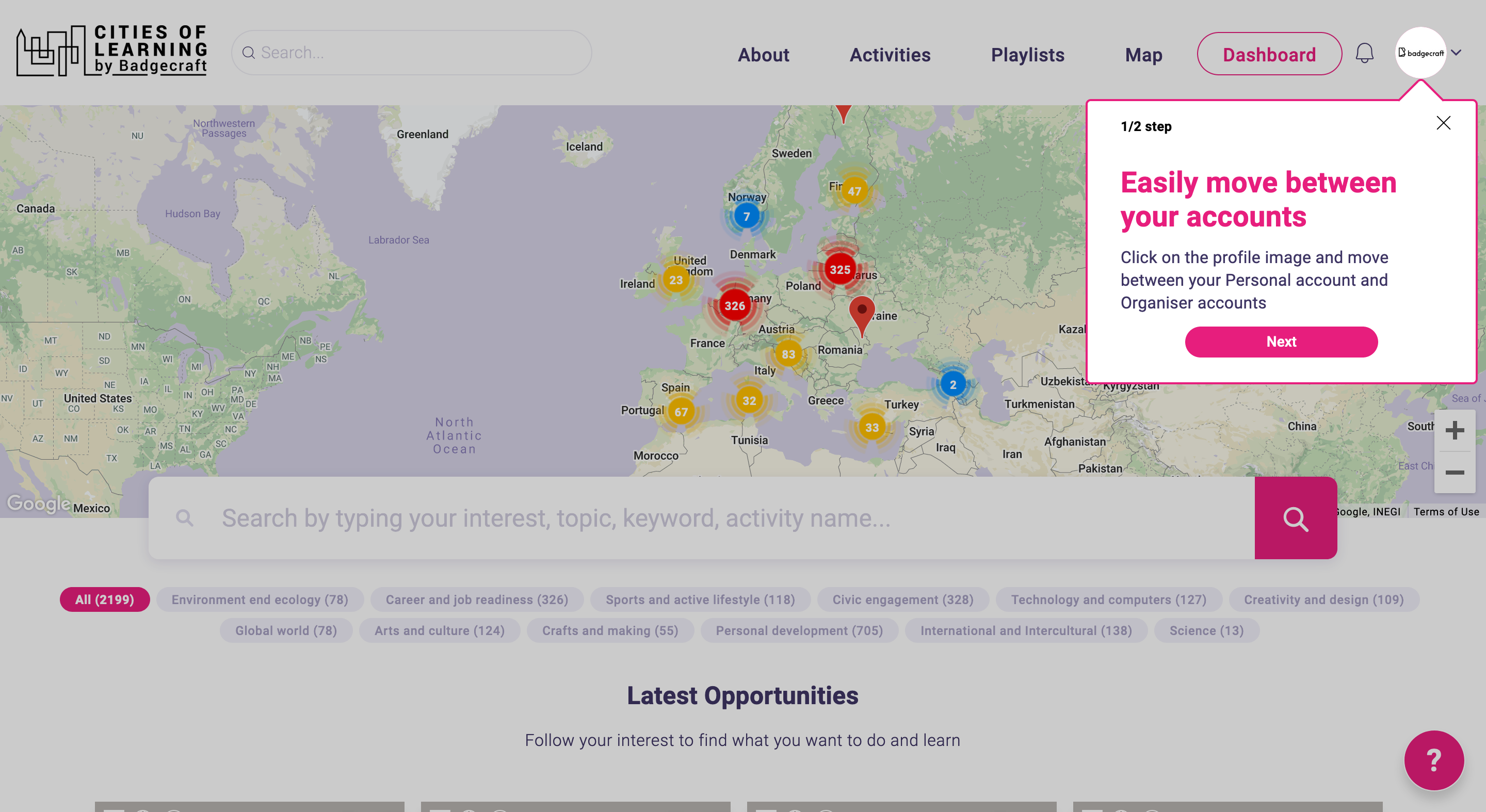Go to the Playlists page
Viewport: 1486px width, 812px height.
(1027, 55)
